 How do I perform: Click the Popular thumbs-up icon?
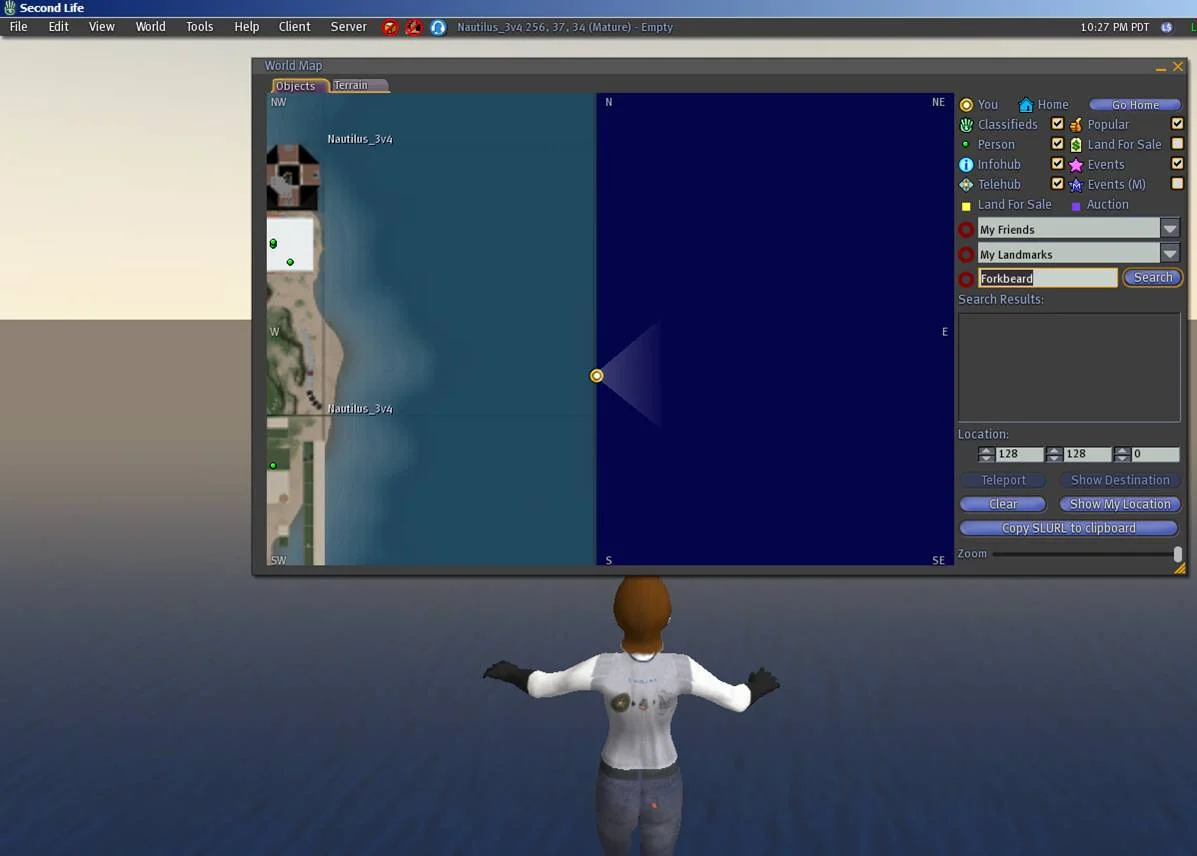tap(1076, 124)
